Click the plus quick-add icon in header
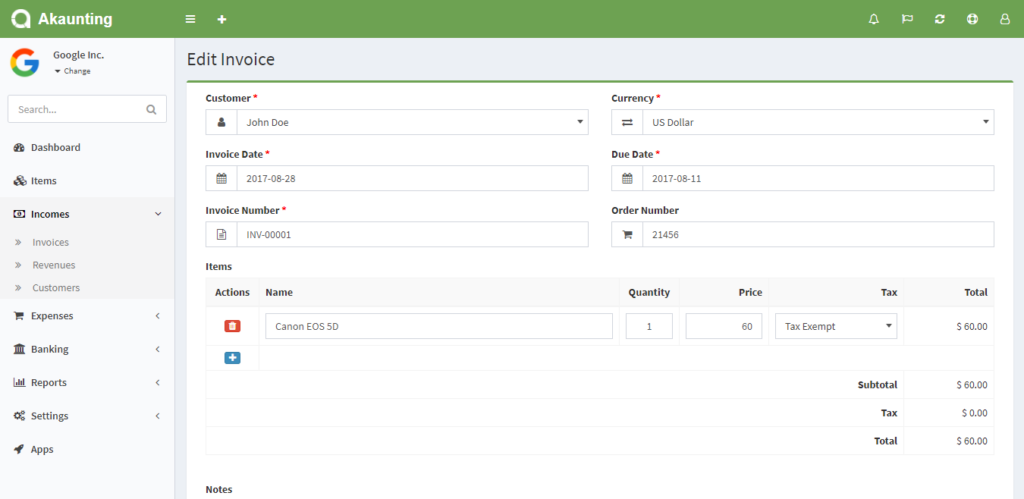This screenshot has height=499, width=1024. pos(222,19)
